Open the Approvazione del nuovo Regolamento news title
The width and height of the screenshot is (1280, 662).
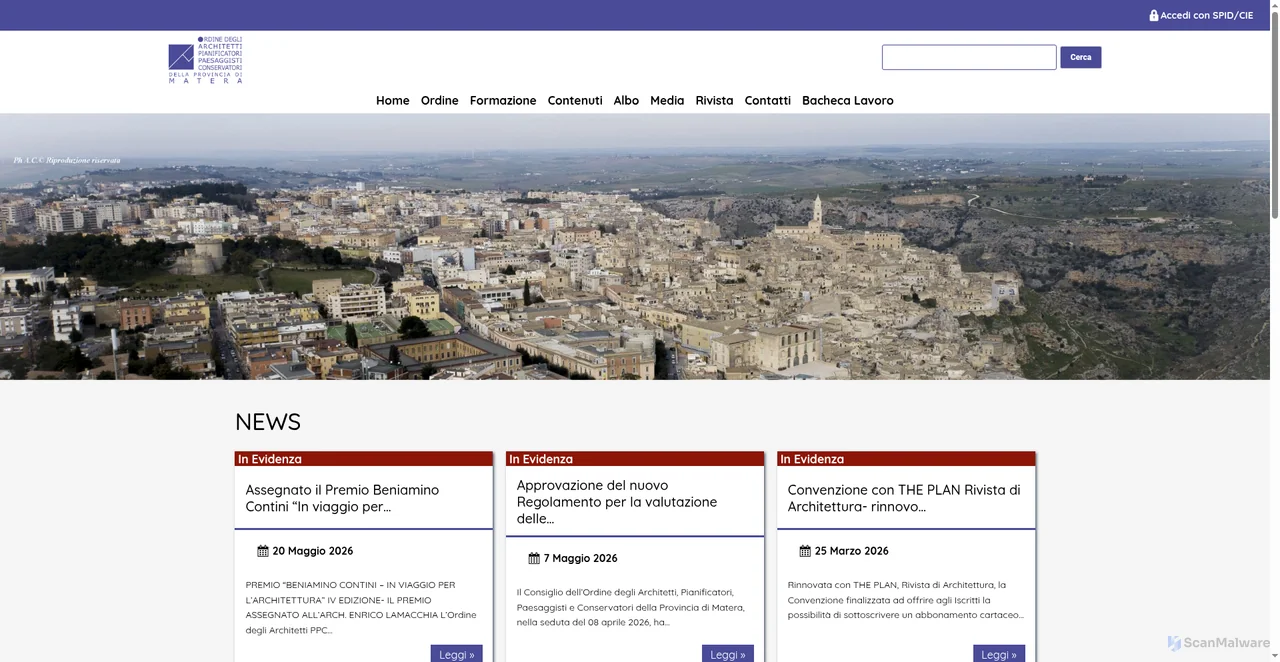click(617, 502)
